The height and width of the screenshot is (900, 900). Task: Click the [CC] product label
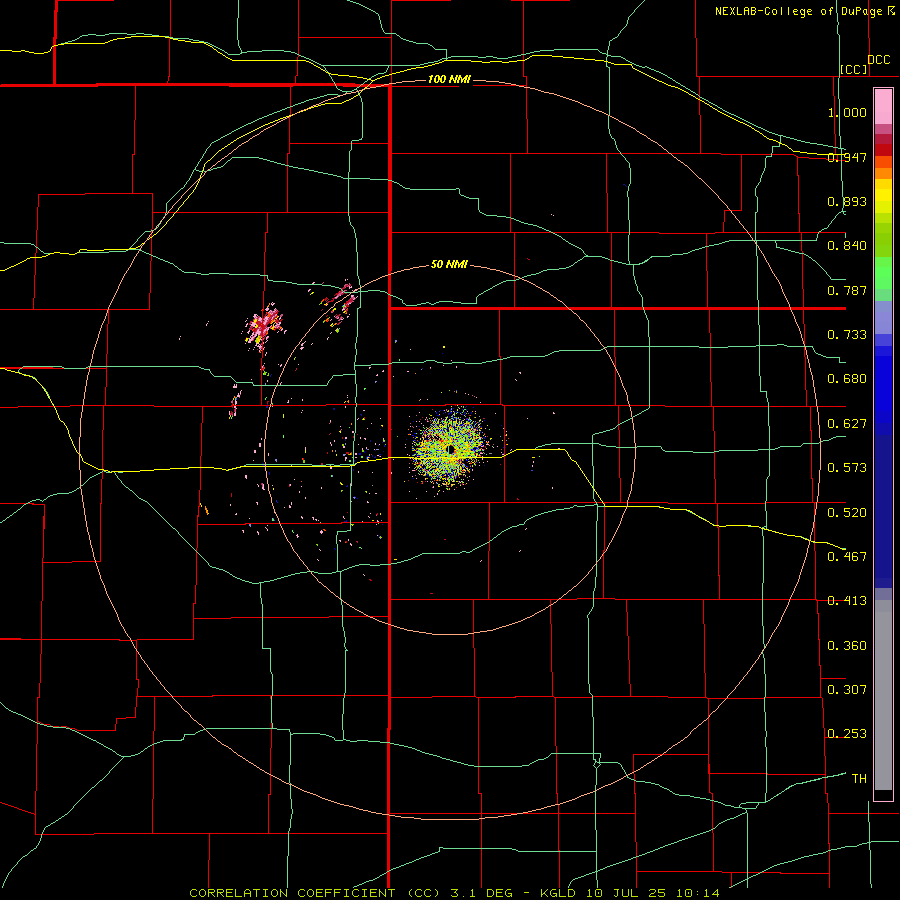click(854, 69)
